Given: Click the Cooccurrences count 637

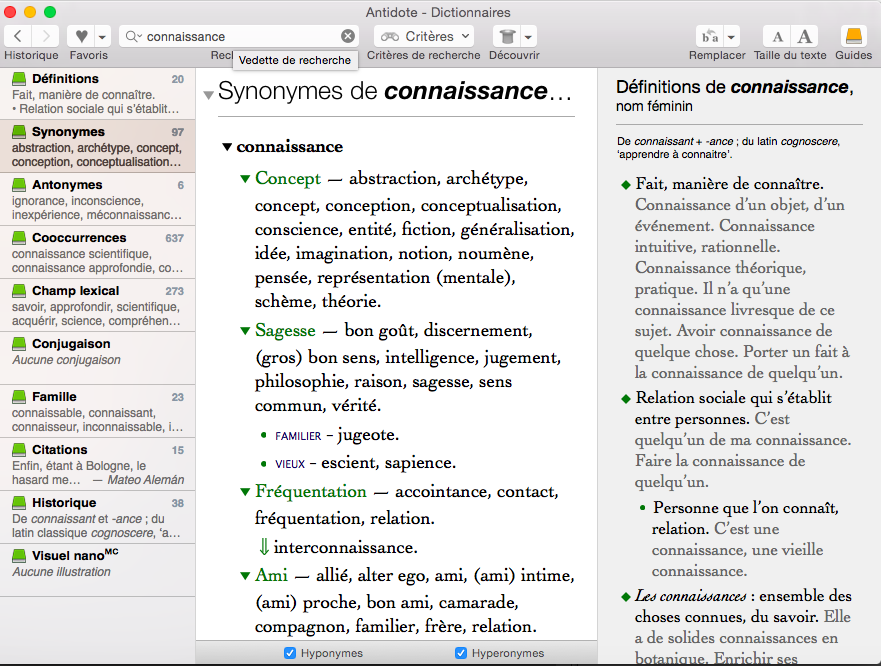Looking at the screenshot, I should point(175,238).
